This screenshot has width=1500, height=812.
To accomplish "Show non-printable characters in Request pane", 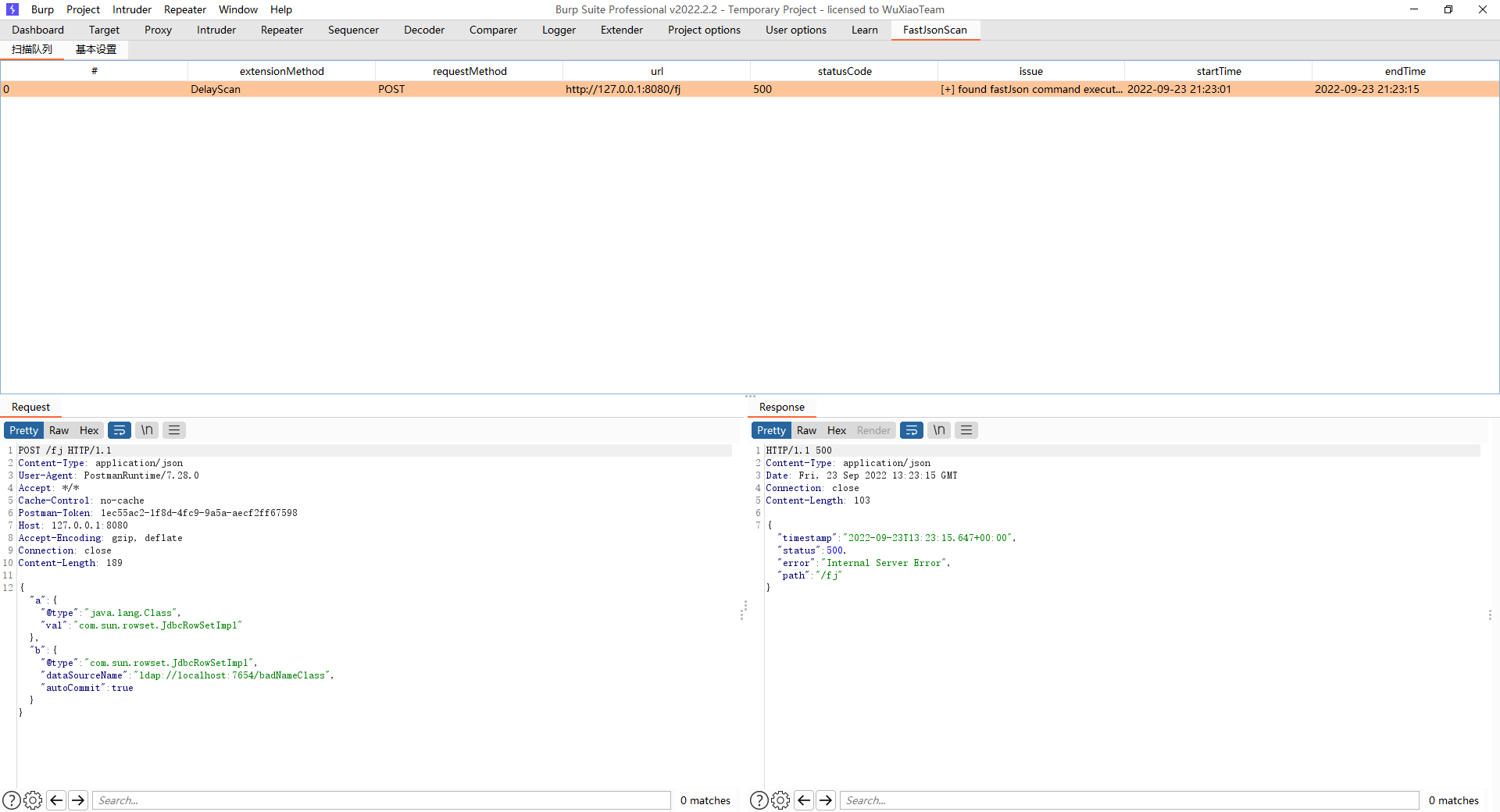I will pos(147,430).
